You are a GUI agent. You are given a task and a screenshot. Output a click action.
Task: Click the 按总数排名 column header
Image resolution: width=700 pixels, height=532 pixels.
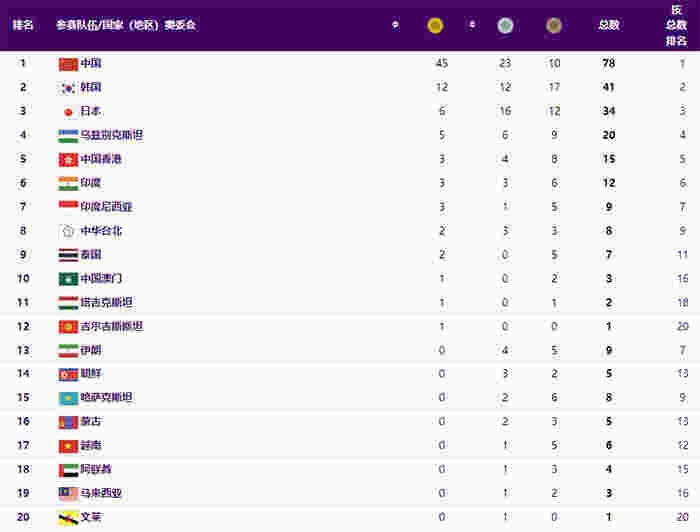point(676,25)
